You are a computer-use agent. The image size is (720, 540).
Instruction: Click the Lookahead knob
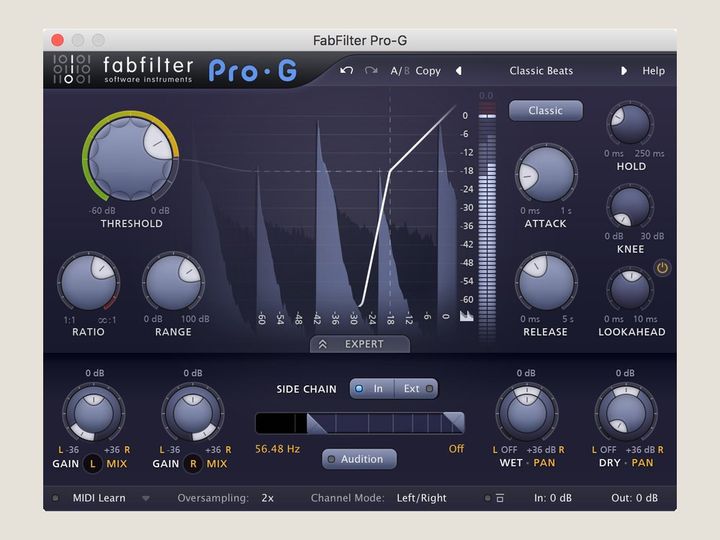coord(630,290)
